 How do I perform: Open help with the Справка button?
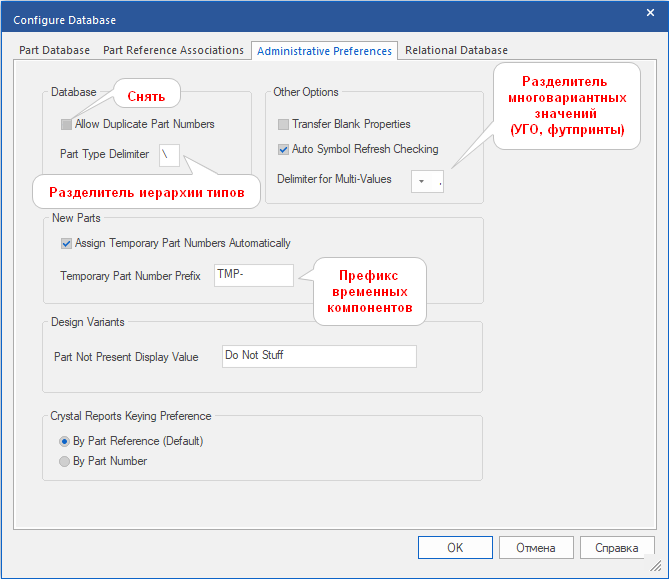617,548
